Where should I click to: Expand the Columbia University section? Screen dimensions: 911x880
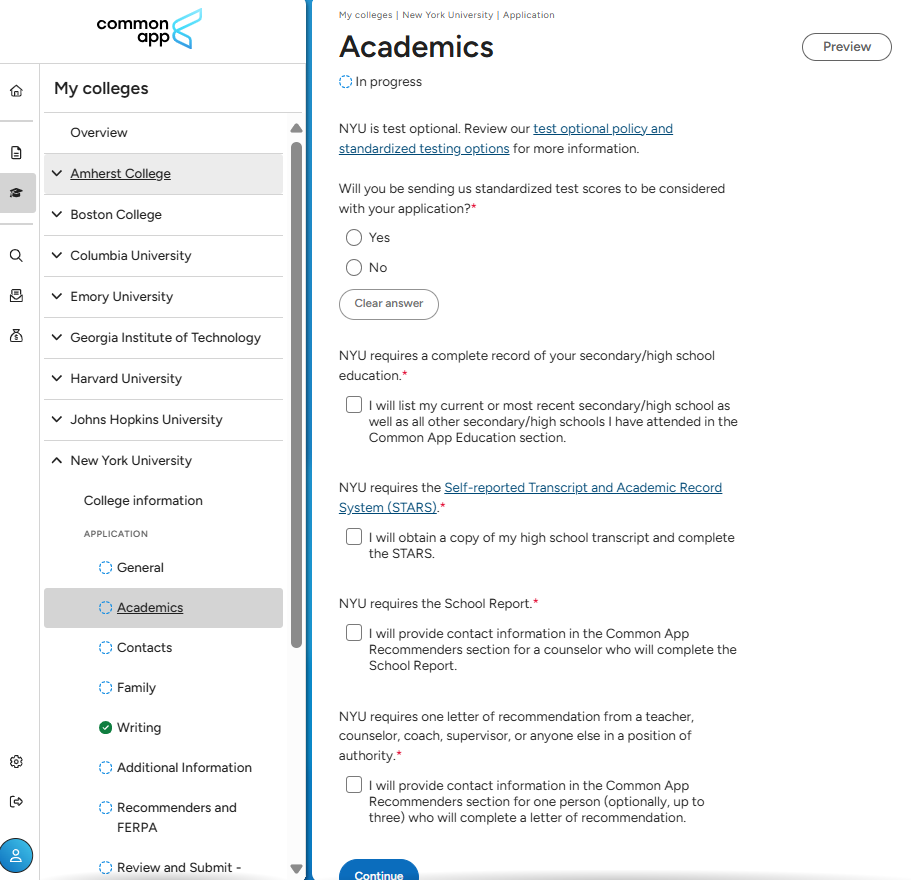tap(57, 256)
